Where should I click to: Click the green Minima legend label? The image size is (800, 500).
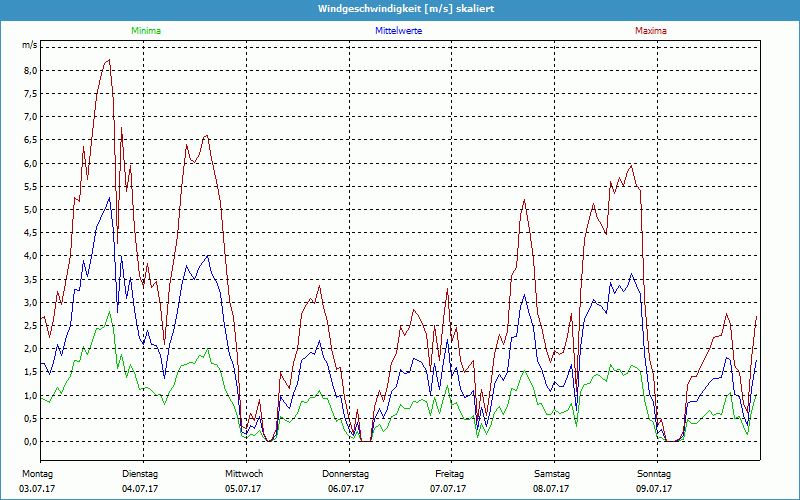coord(146,31)
